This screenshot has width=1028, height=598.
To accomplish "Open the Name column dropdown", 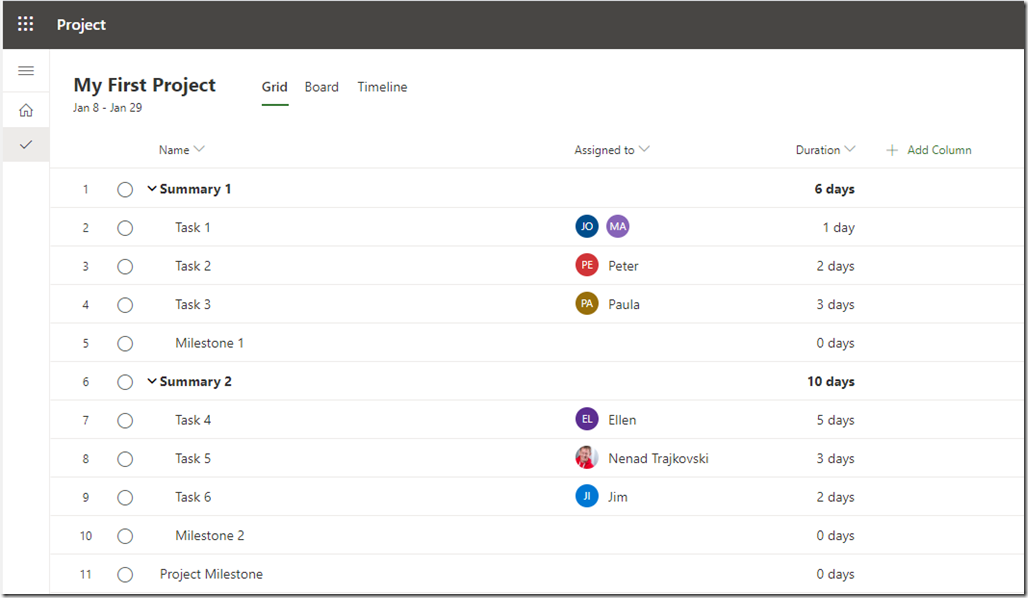I will click(x=199, y=150).
